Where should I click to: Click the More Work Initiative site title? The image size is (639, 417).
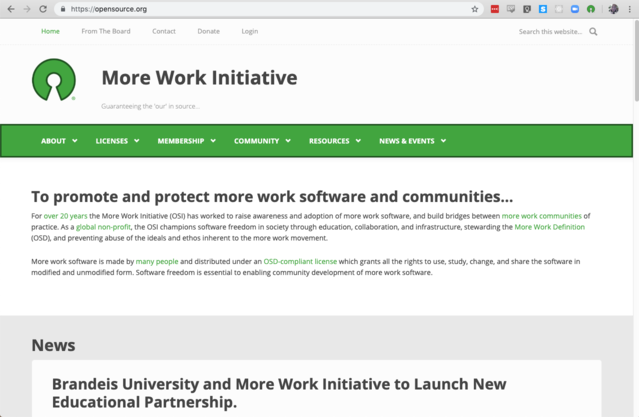point(199,77)
